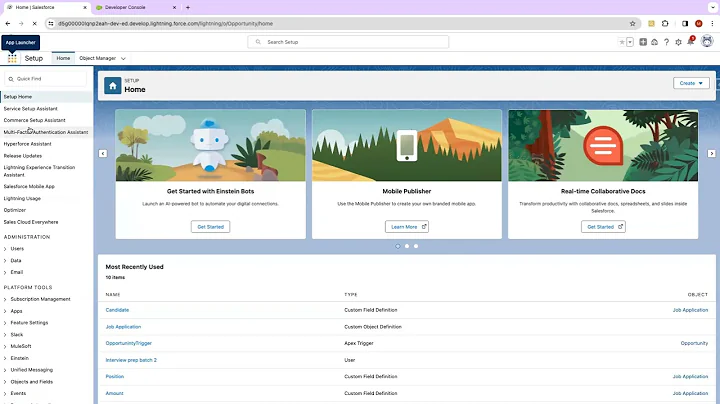The width and height of the screenshot is (720, 404).
Task: Open Global Actions plus icon
Action: tap(643, 42)
